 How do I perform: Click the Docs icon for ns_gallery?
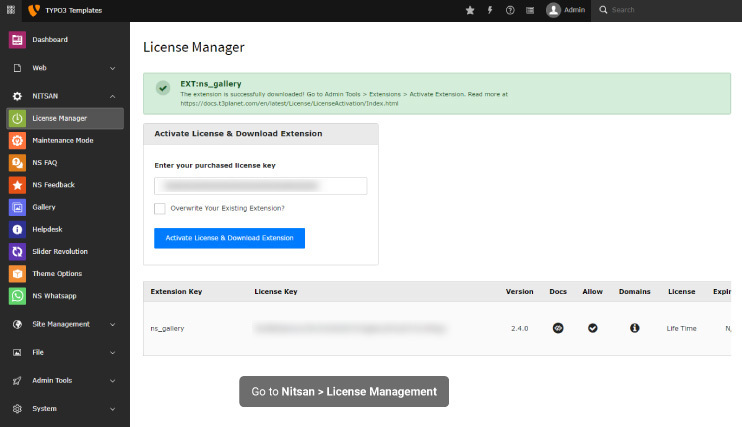click(x=558, y=328)
